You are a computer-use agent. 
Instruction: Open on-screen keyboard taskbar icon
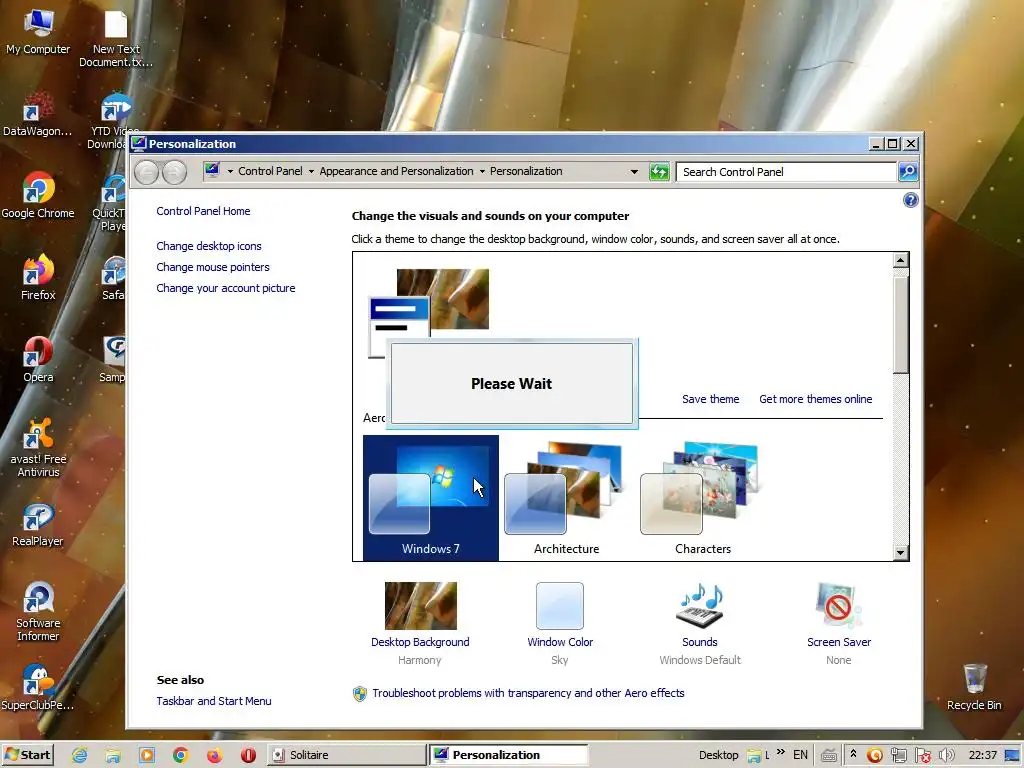(x=829, y=756)
